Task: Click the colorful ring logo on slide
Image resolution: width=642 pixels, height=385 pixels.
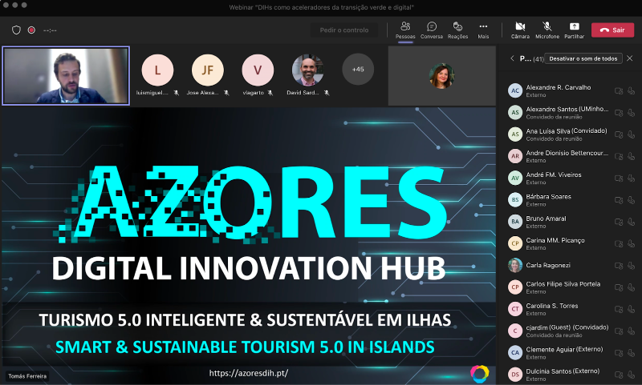Action: point(479,374)
